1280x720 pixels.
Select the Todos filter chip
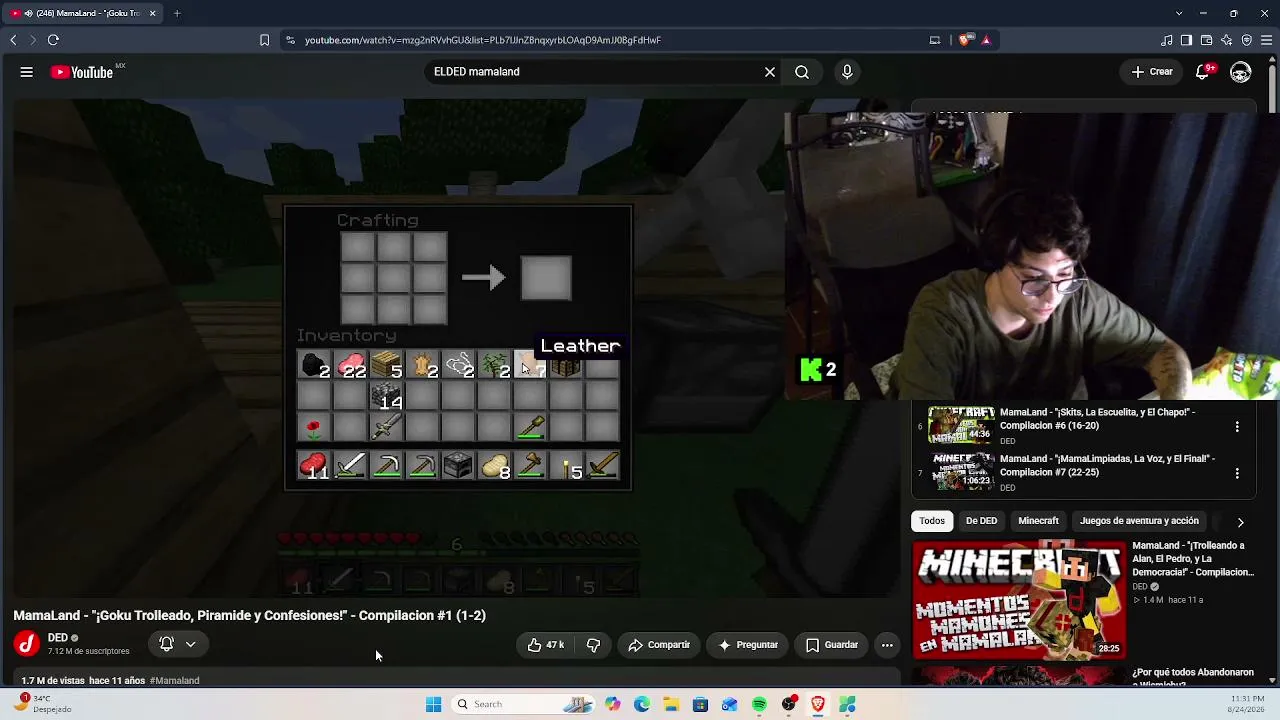pos(932,521)
